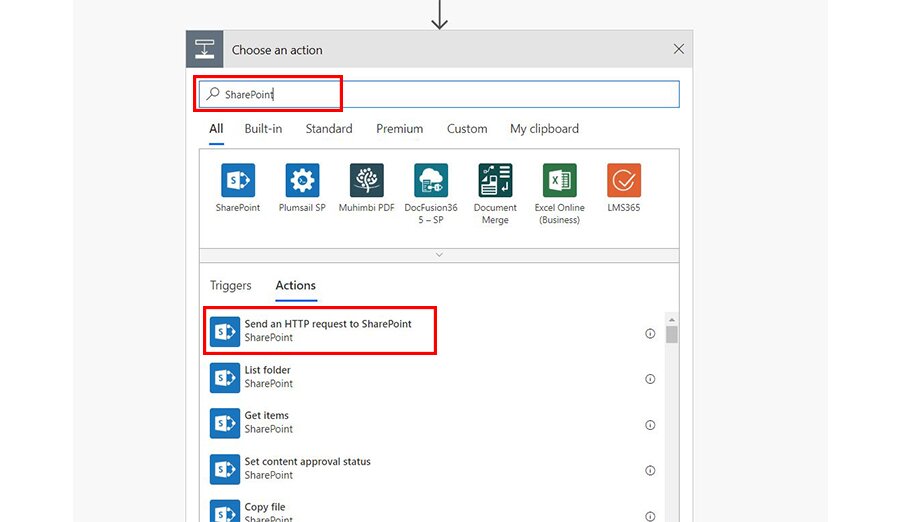Screen dimensions: 900x522
Task: Click the scrollbar up arrow
Action: pos(672,319)
